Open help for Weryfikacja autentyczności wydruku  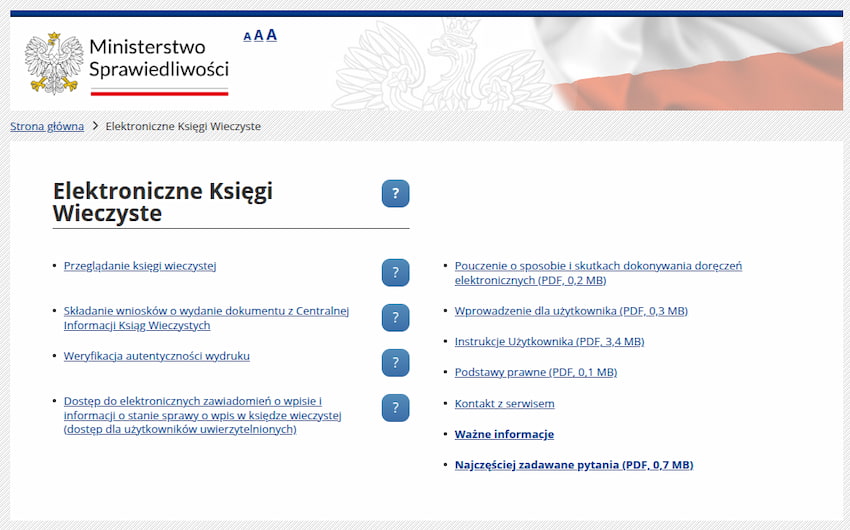(395, 363)
